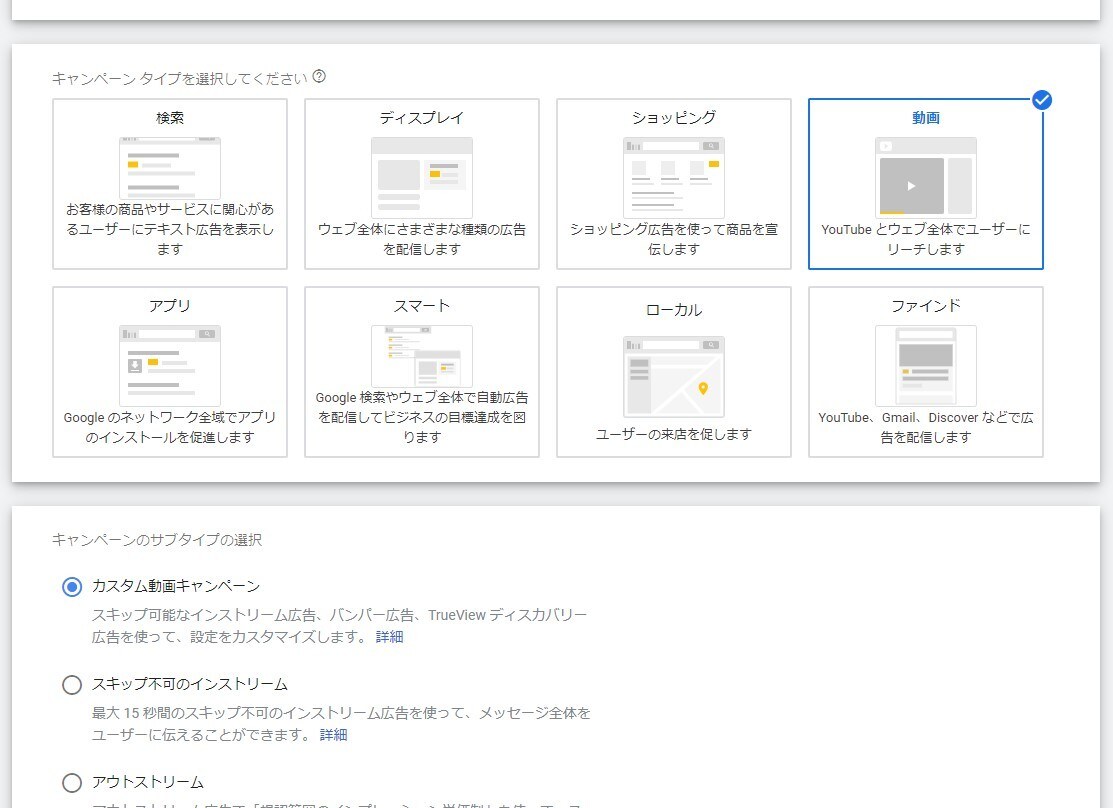Select the ファインド campaign type card
This screenshot has height=808, width=1113.
pos(926,372)
